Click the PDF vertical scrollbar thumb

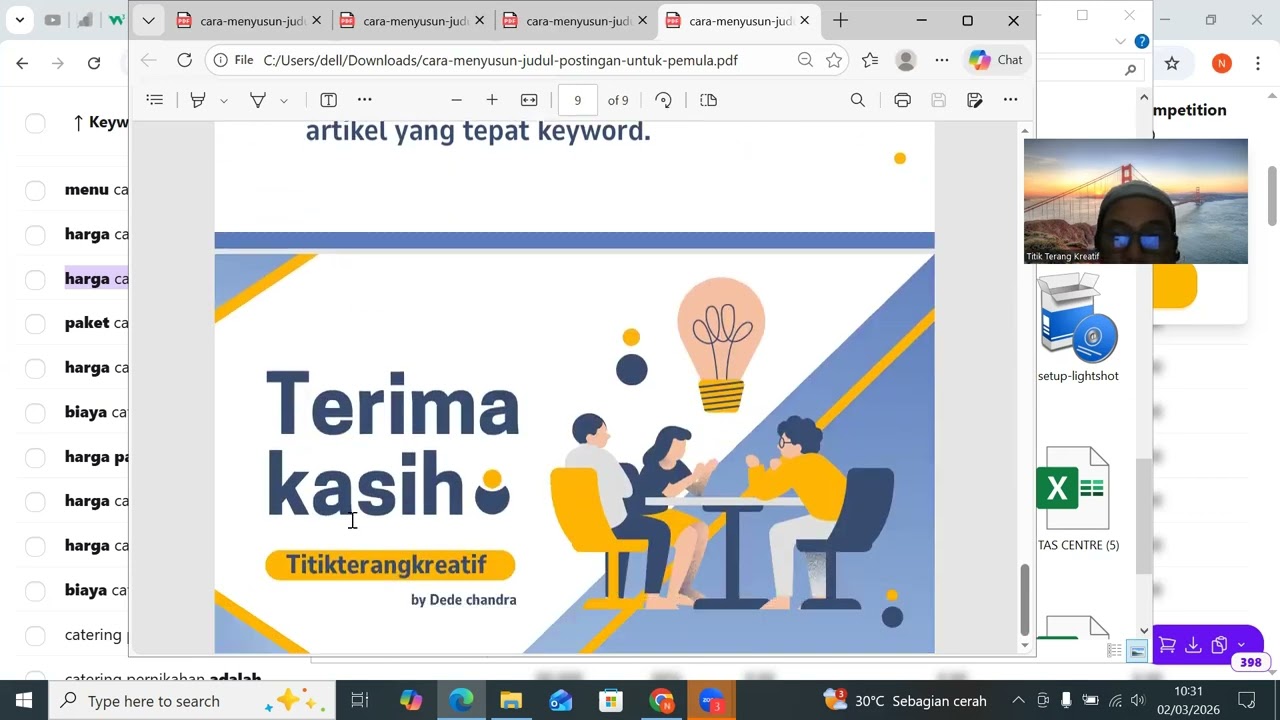click(x=1025, y=599)
